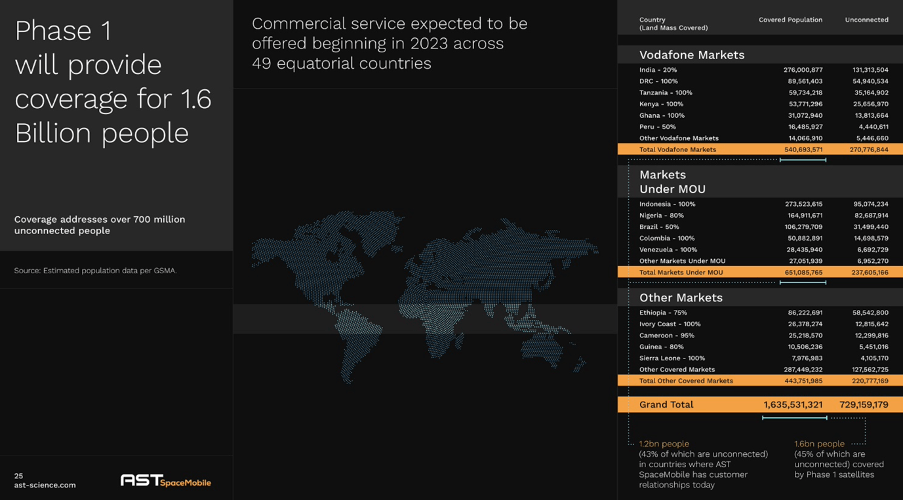Image resolution: width=904 pixels, height=500 pixels.
Task: Click the 'India - 20%' row label
Action: click(658, 70)
